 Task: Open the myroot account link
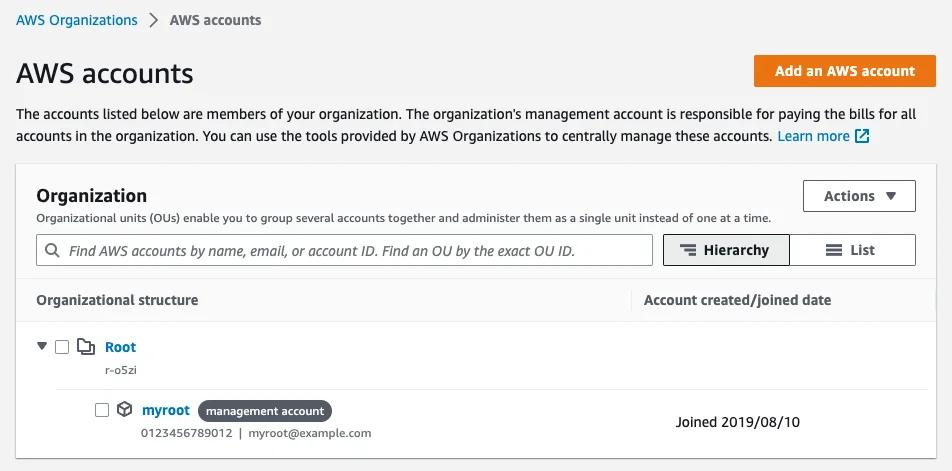[x=166, y=410]
